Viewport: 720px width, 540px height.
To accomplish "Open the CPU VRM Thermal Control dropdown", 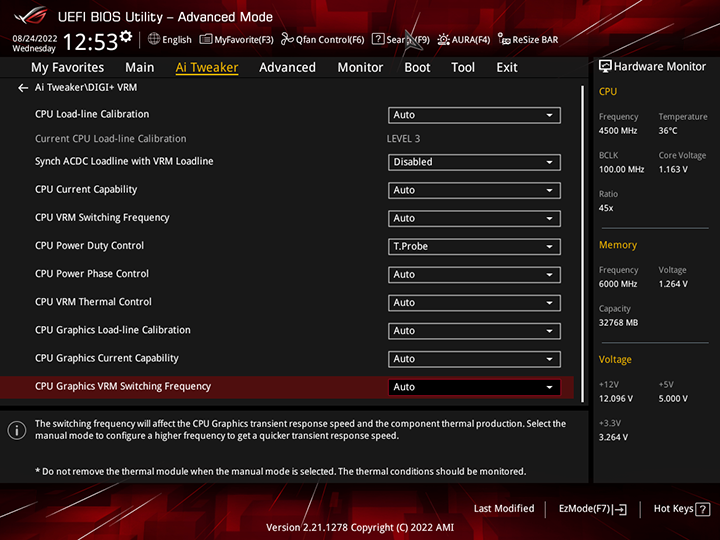I will click(474, 302).
